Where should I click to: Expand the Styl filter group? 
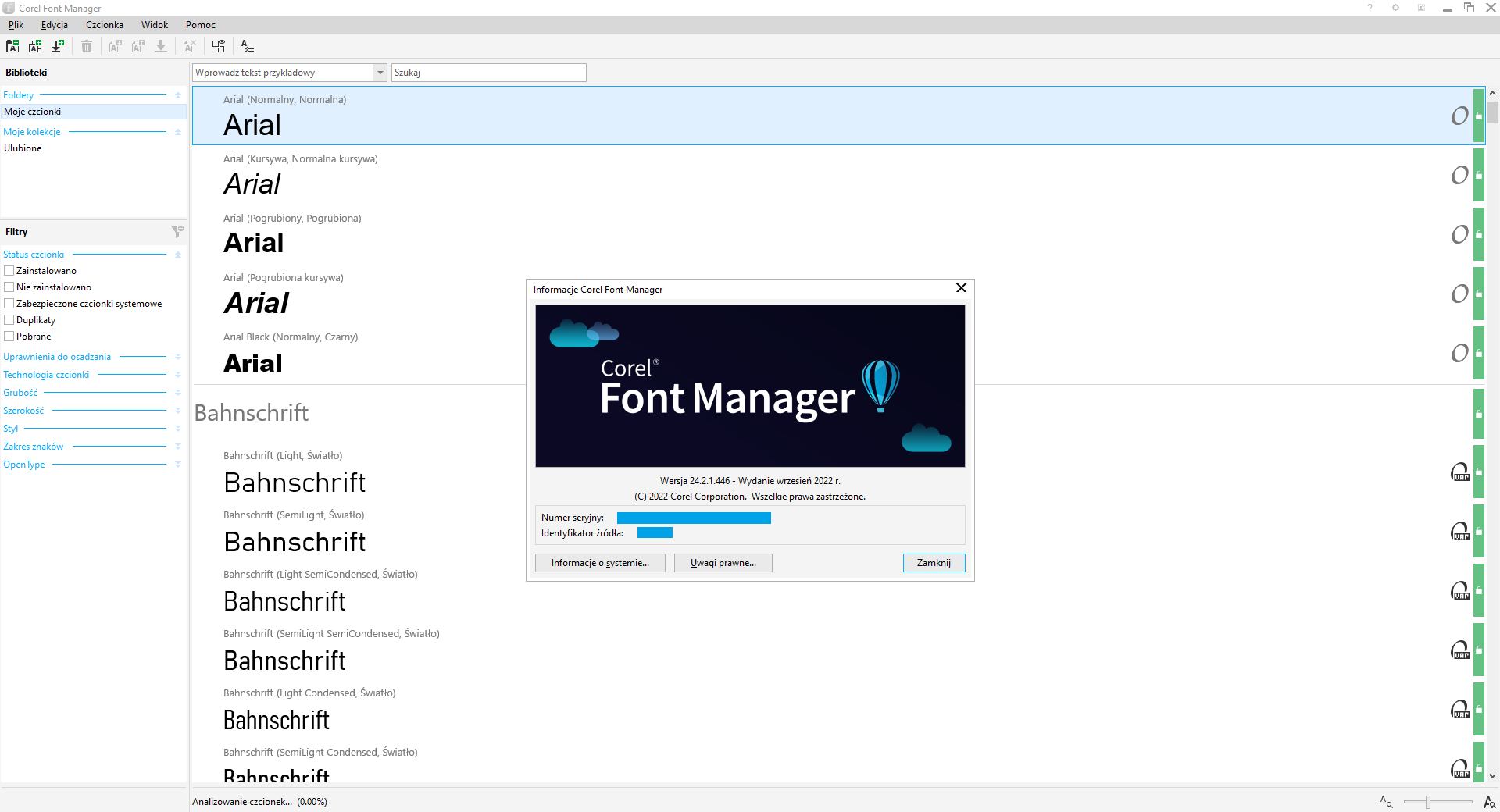pyautogui.click(x=178, y=429)
